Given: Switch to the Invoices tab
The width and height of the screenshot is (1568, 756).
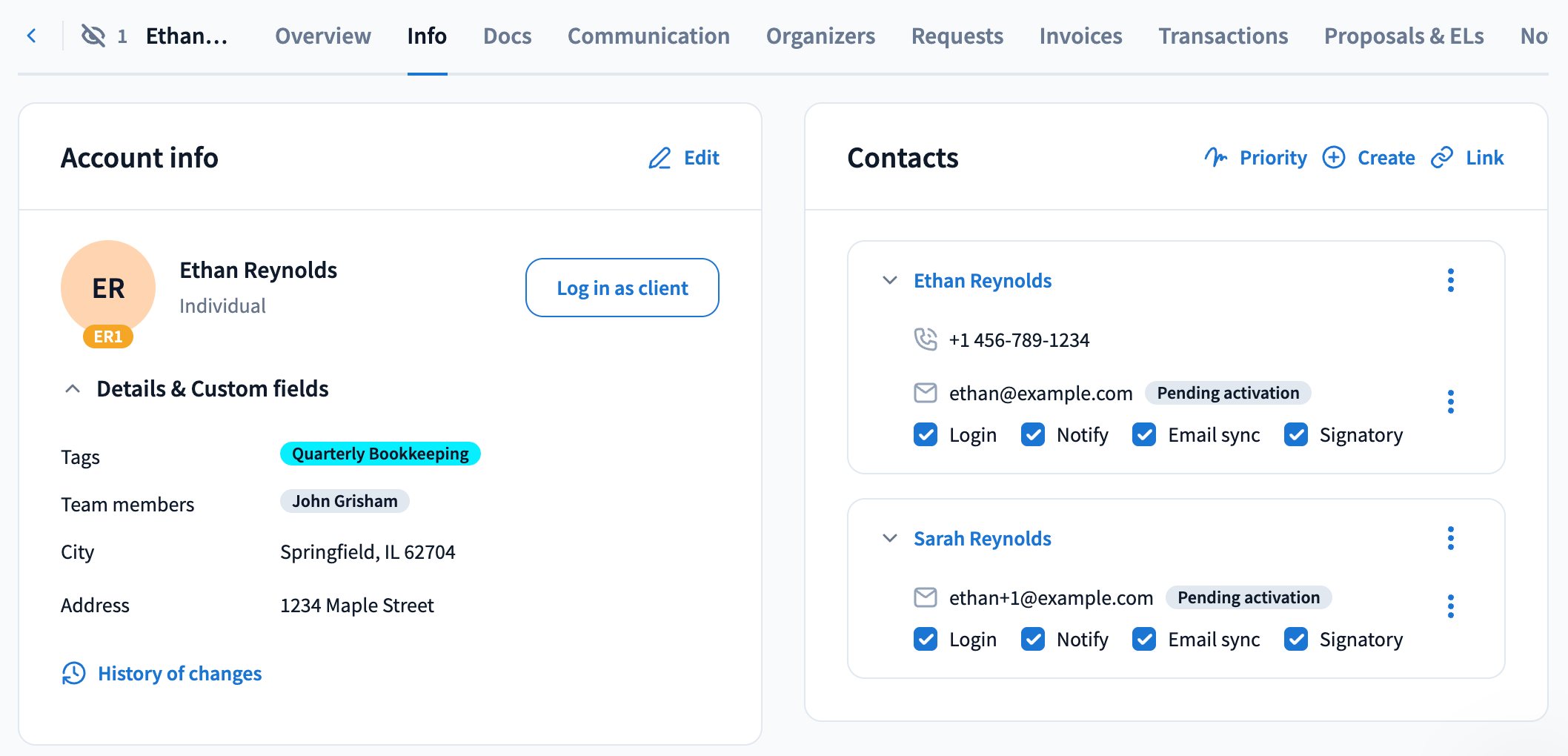Looking at the screenshot, I should pyautogui.click(x=1080, y=36).
